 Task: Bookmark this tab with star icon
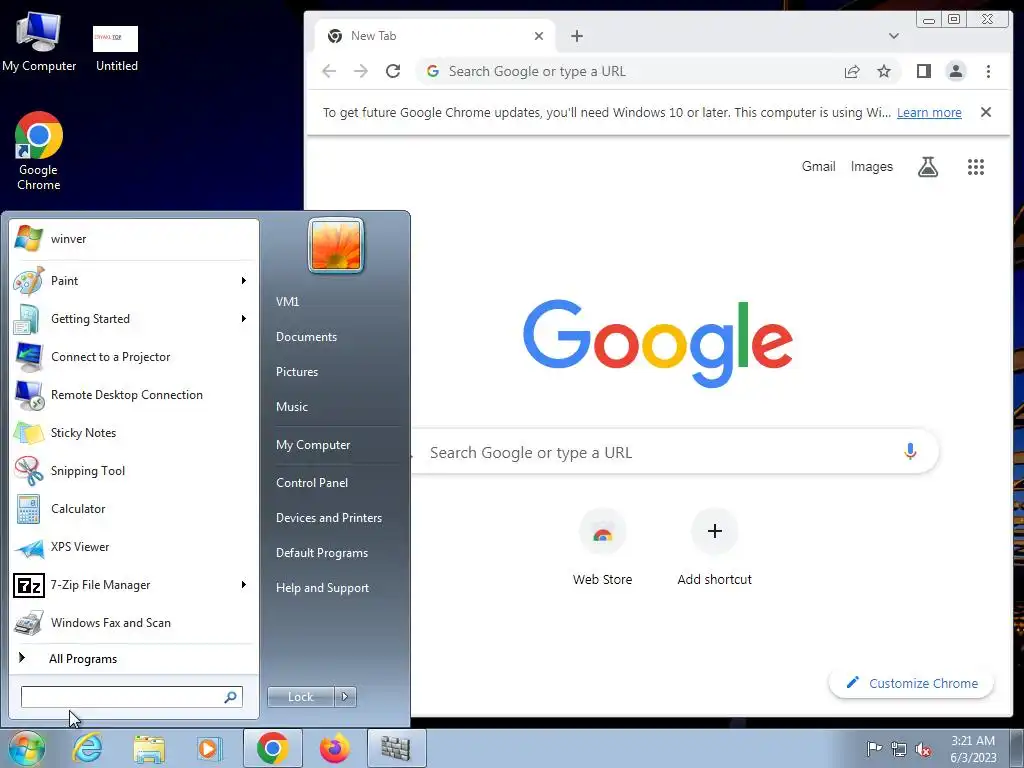pos(884,71)
